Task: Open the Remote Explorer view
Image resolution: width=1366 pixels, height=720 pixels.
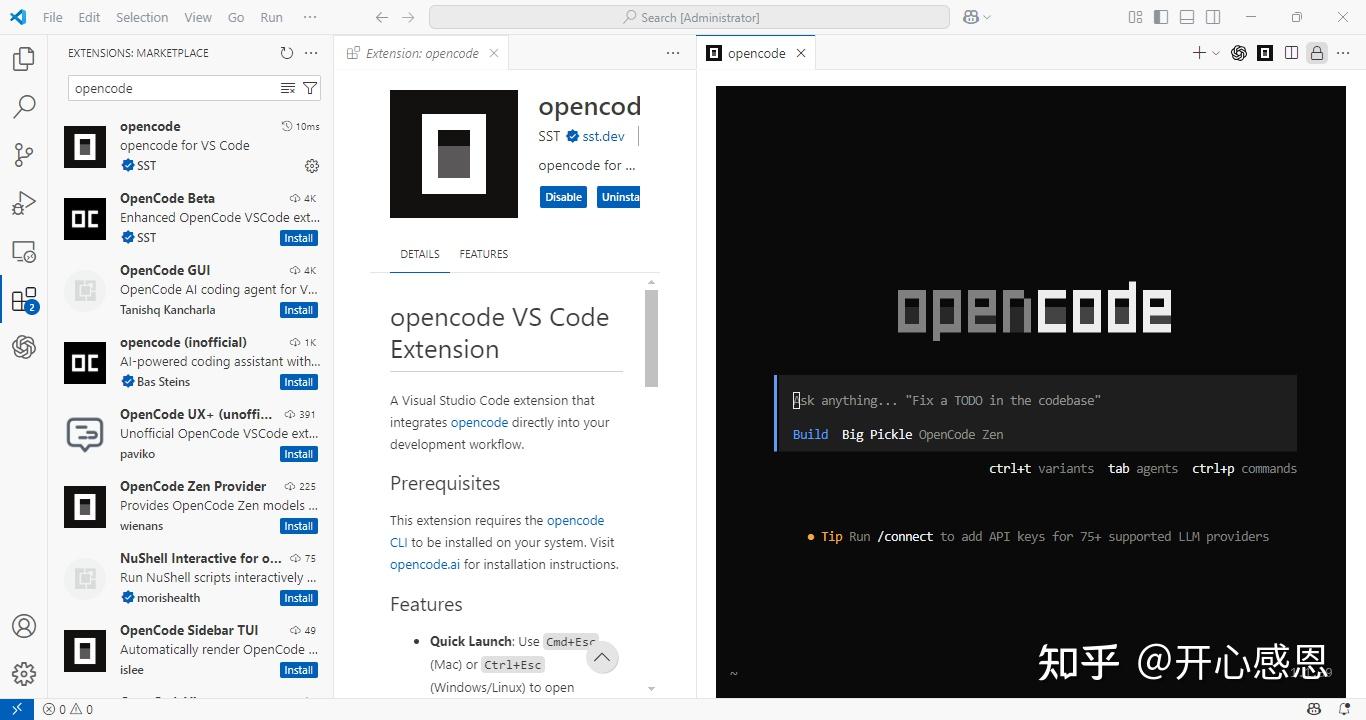Action: click(x=24, y=251)
